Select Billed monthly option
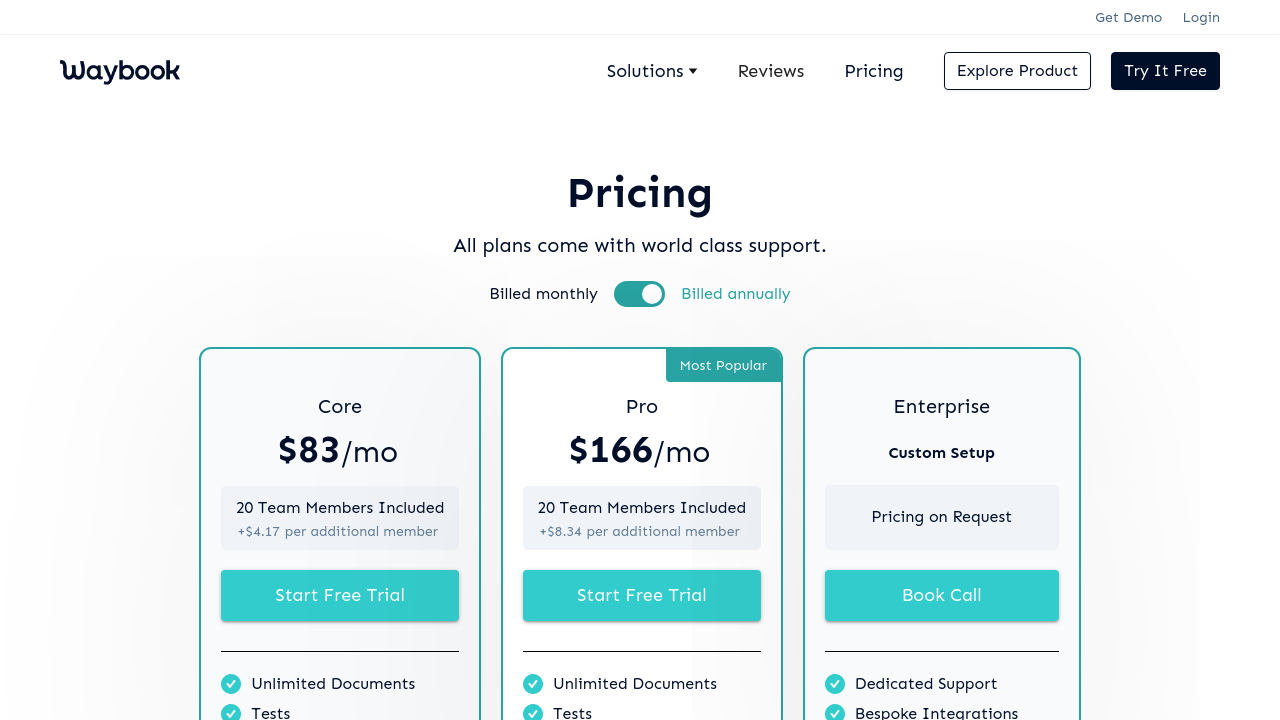Screen dimensions: 1280x720 click(x=543, y=294)
